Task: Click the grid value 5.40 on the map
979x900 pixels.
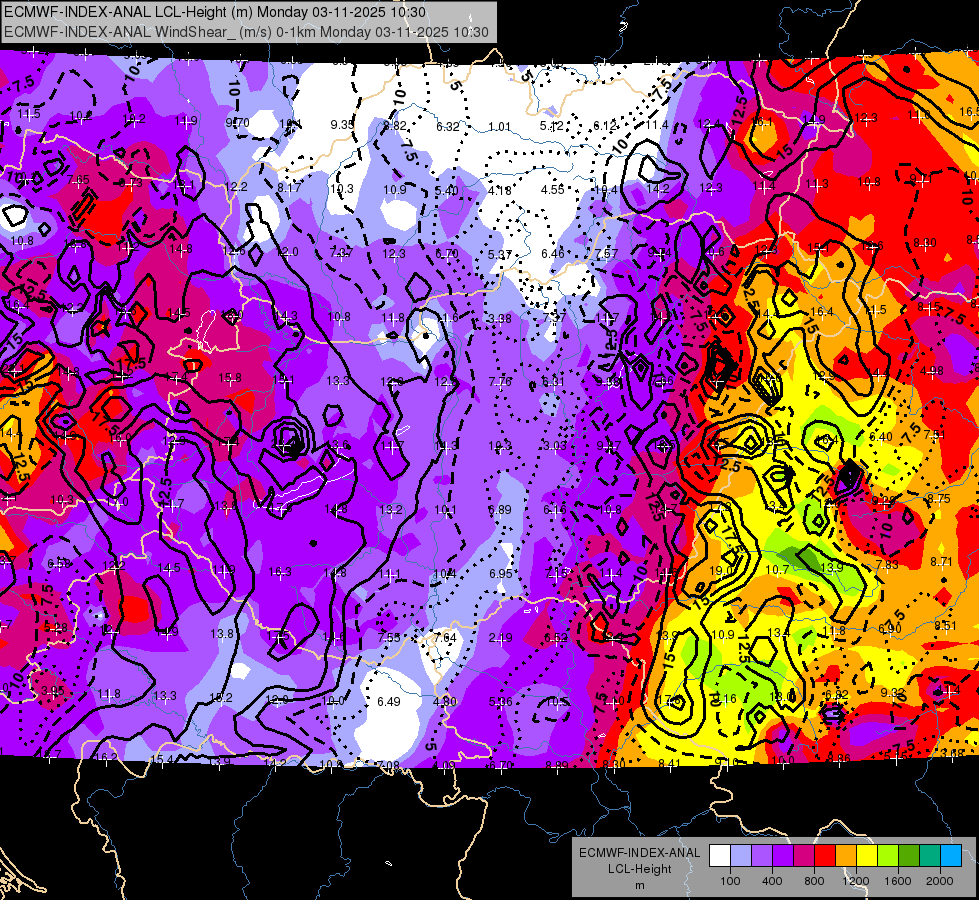Action: (446, 190)
